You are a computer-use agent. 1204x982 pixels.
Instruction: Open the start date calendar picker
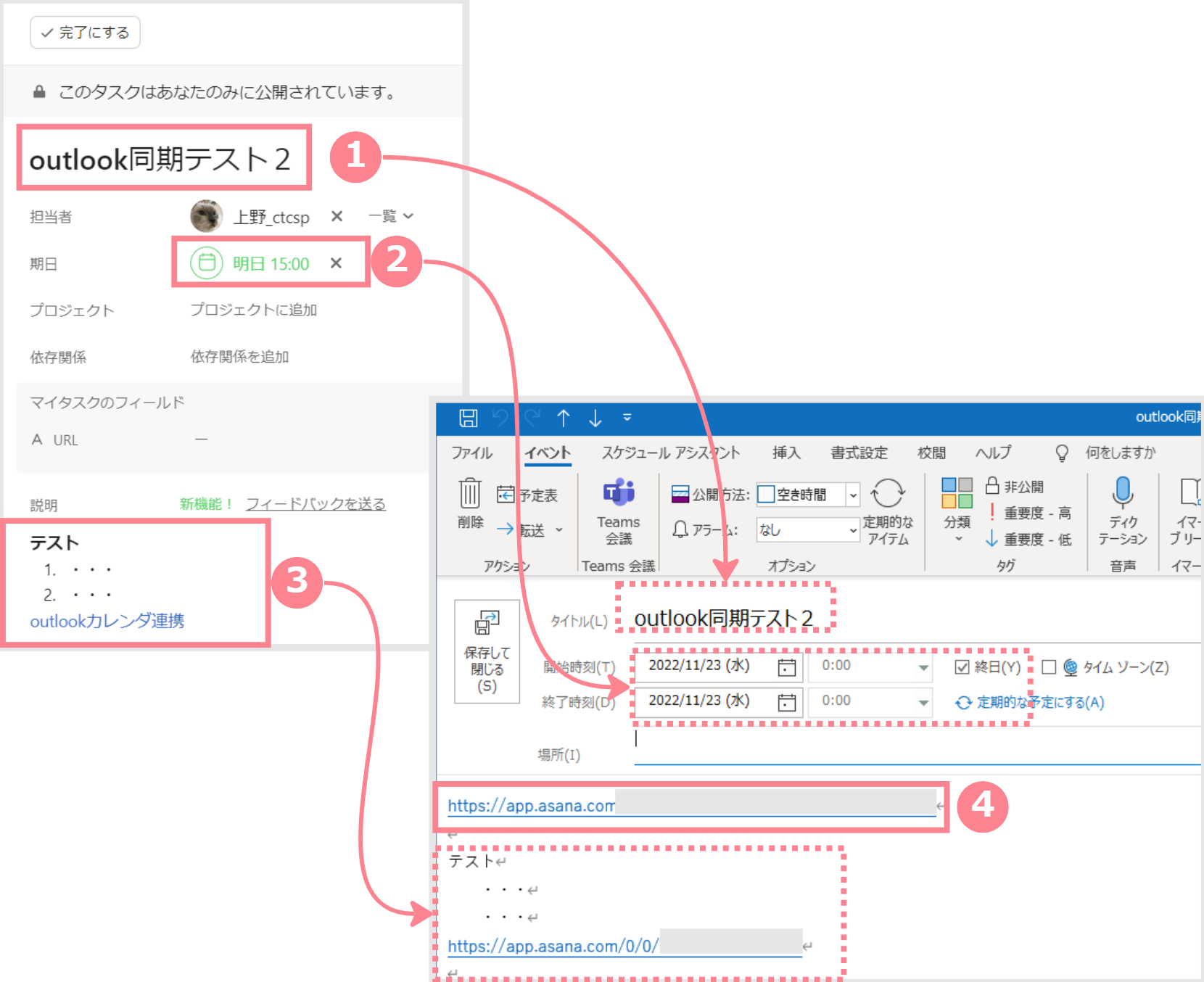coord(787,667)
